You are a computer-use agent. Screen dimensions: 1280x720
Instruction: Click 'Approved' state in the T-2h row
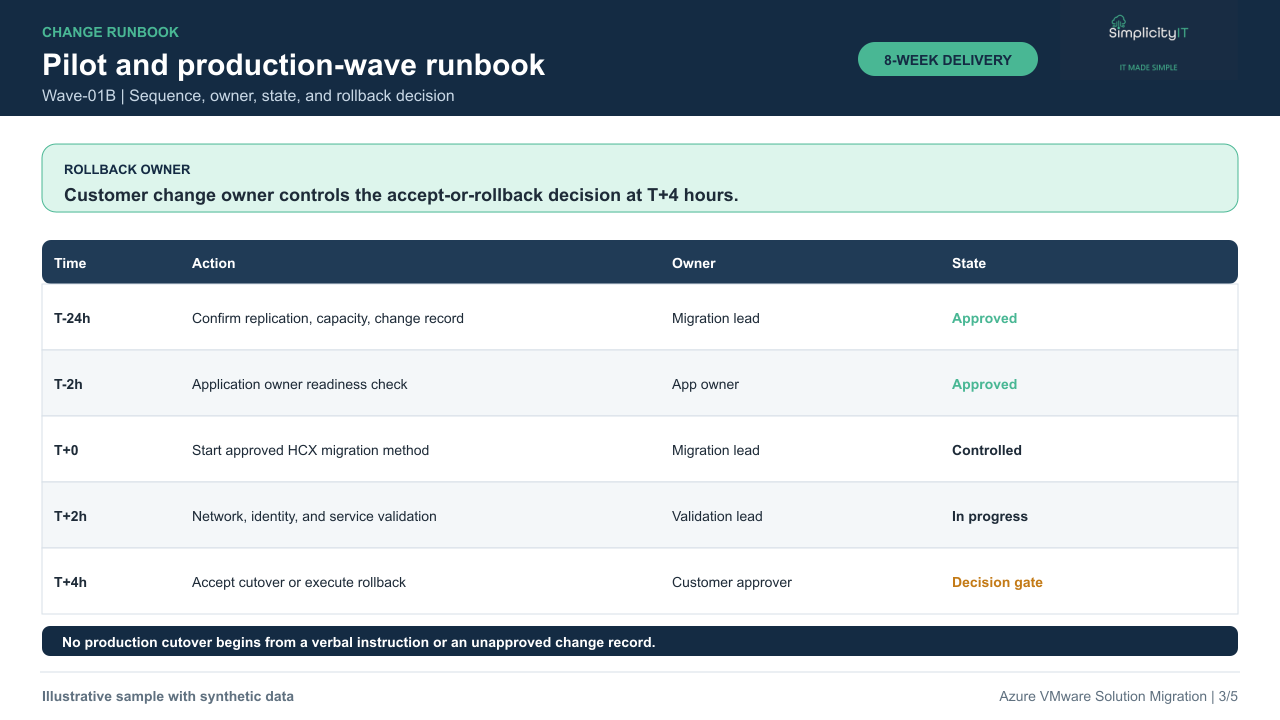[x=984, y=384]
